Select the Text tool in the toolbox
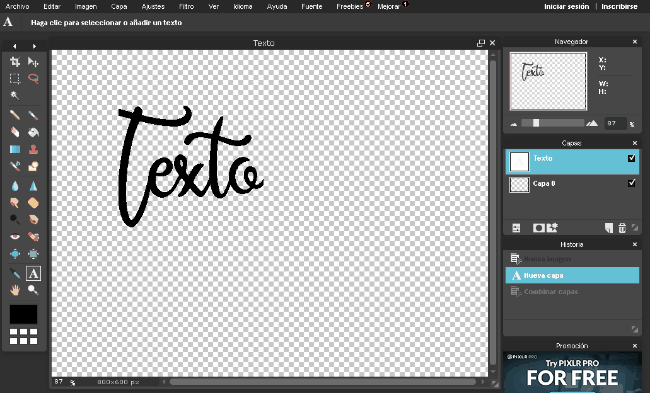This screenshot has height=393, width=650. coord(33,273)
